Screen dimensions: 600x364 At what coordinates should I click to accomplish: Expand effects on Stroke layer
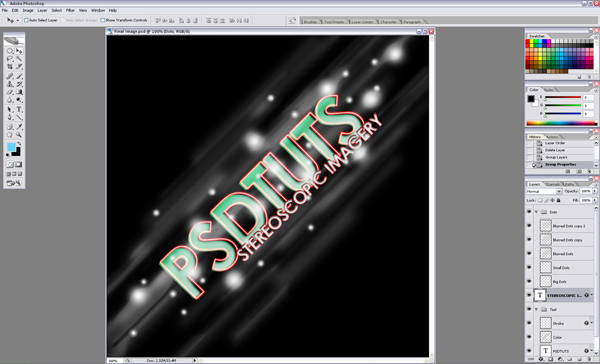pos(592,323)
